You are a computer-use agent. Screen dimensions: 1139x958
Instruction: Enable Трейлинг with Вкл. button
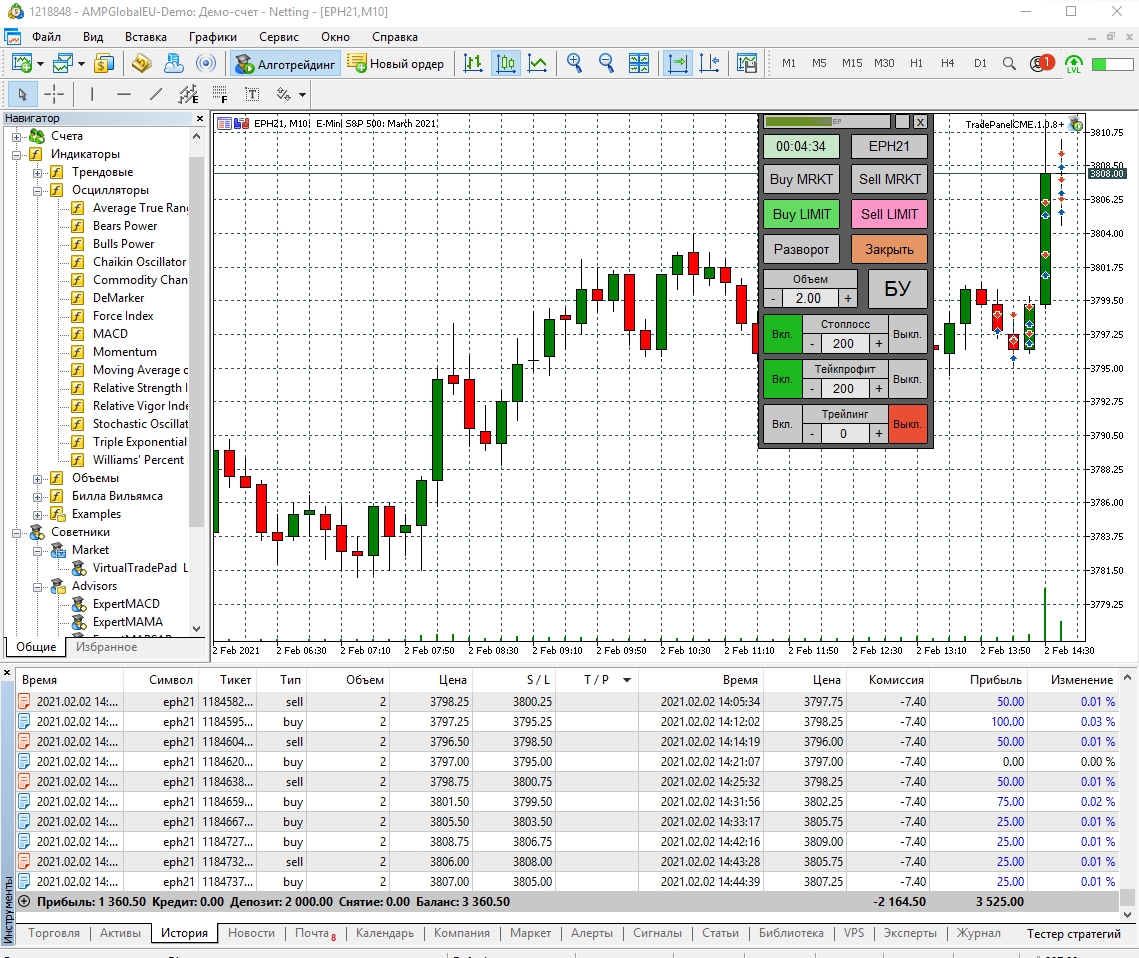pyautogui.click(x=782, y=424)
